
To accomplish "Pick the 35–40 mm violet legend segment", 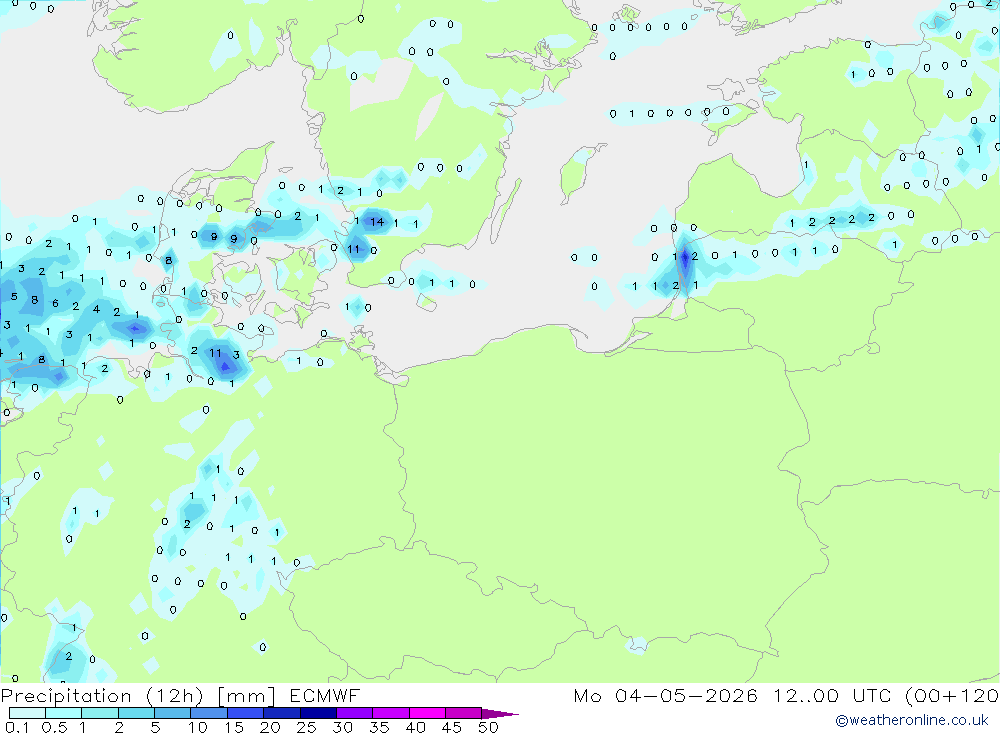I will [391, 713].
